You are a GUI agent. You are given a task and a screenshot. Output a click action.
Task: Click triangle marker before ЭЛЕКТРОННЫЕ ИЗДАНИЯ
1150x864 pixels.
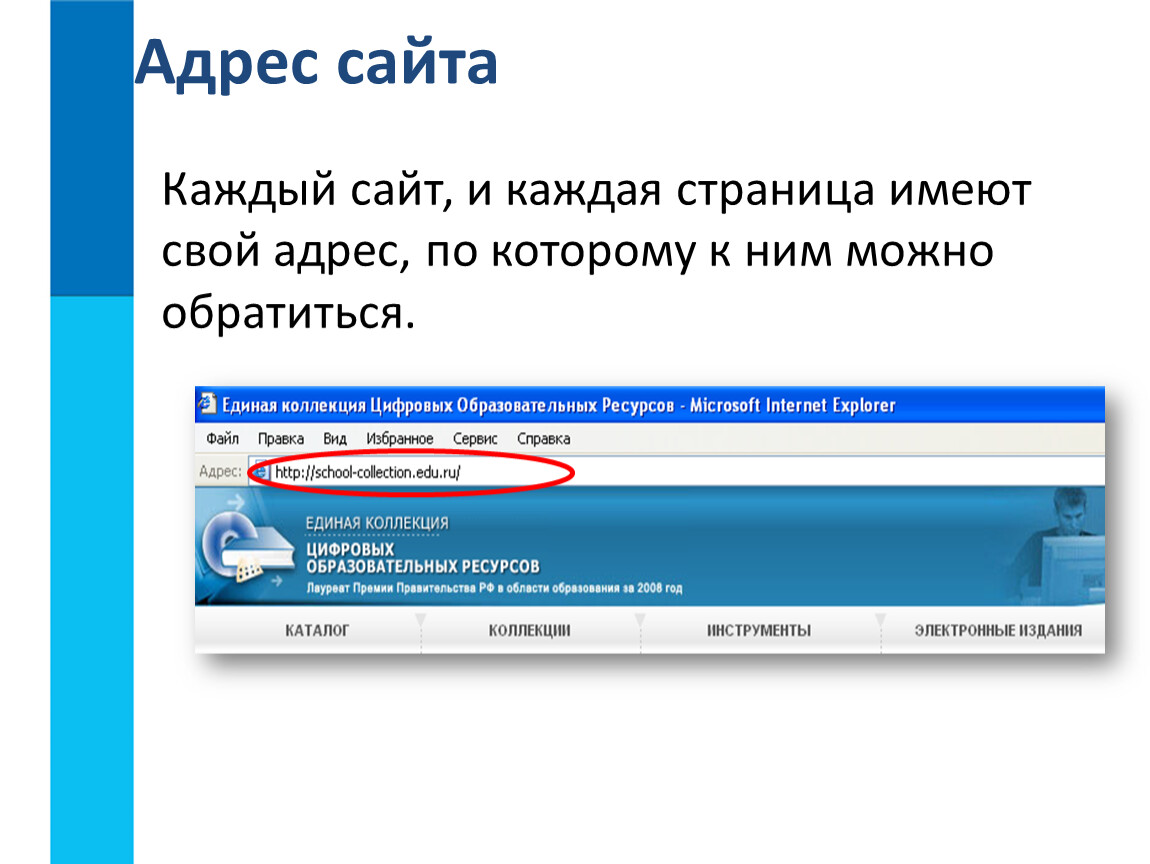point(880,621)
